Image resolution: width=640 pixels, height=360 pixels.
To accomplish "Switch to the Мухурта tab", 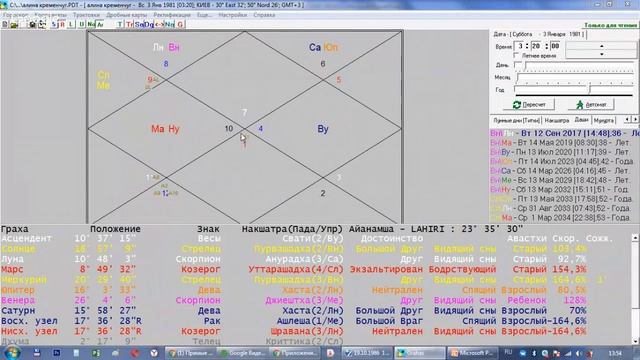I will pos(603,120).
